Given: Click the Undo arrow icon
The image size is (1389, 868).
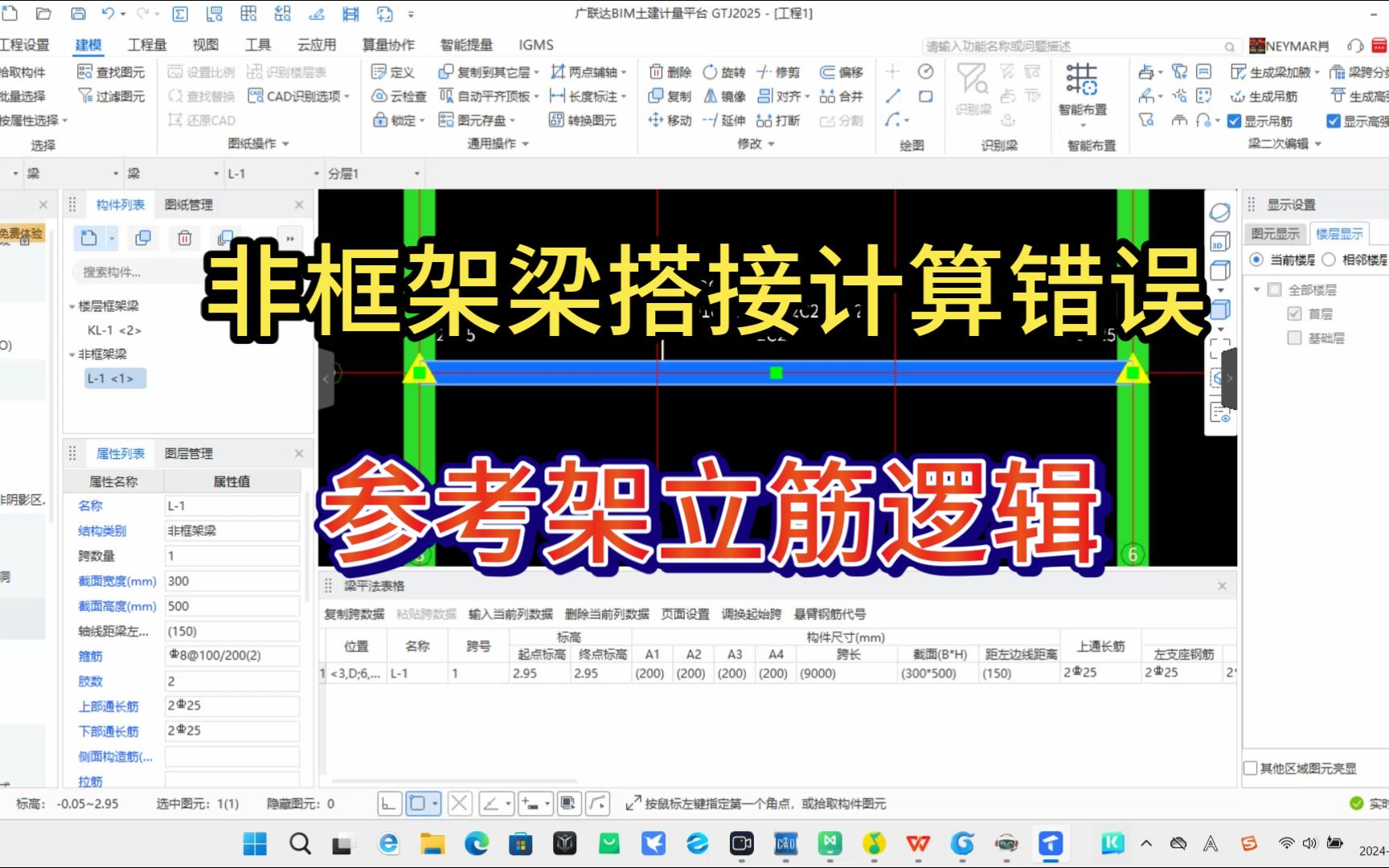Looking at the screenshot, I should [109, 14].
